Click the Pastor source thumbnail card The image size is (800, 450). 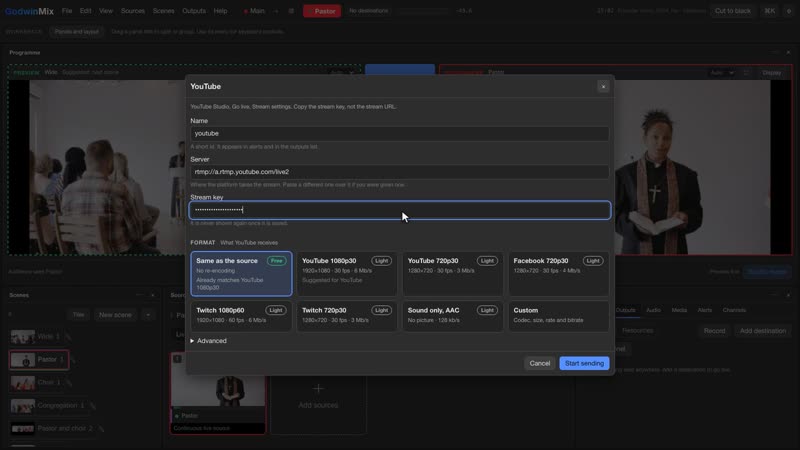coord(217,393)
